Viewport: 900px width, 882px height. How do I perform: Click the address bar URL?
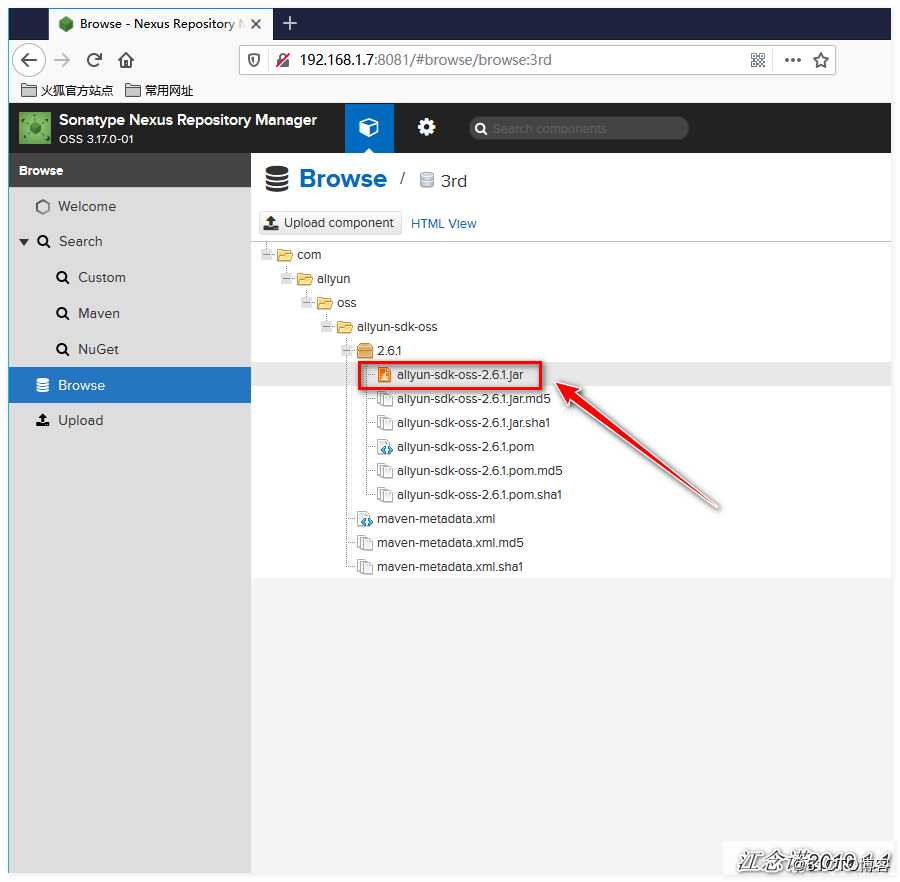[x=425, y=60]
